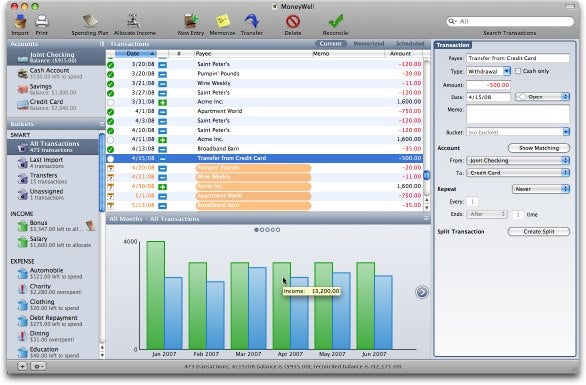Click the Import toolbar icon
This screenshot has height=385, width=586.
tap(20, 21)
